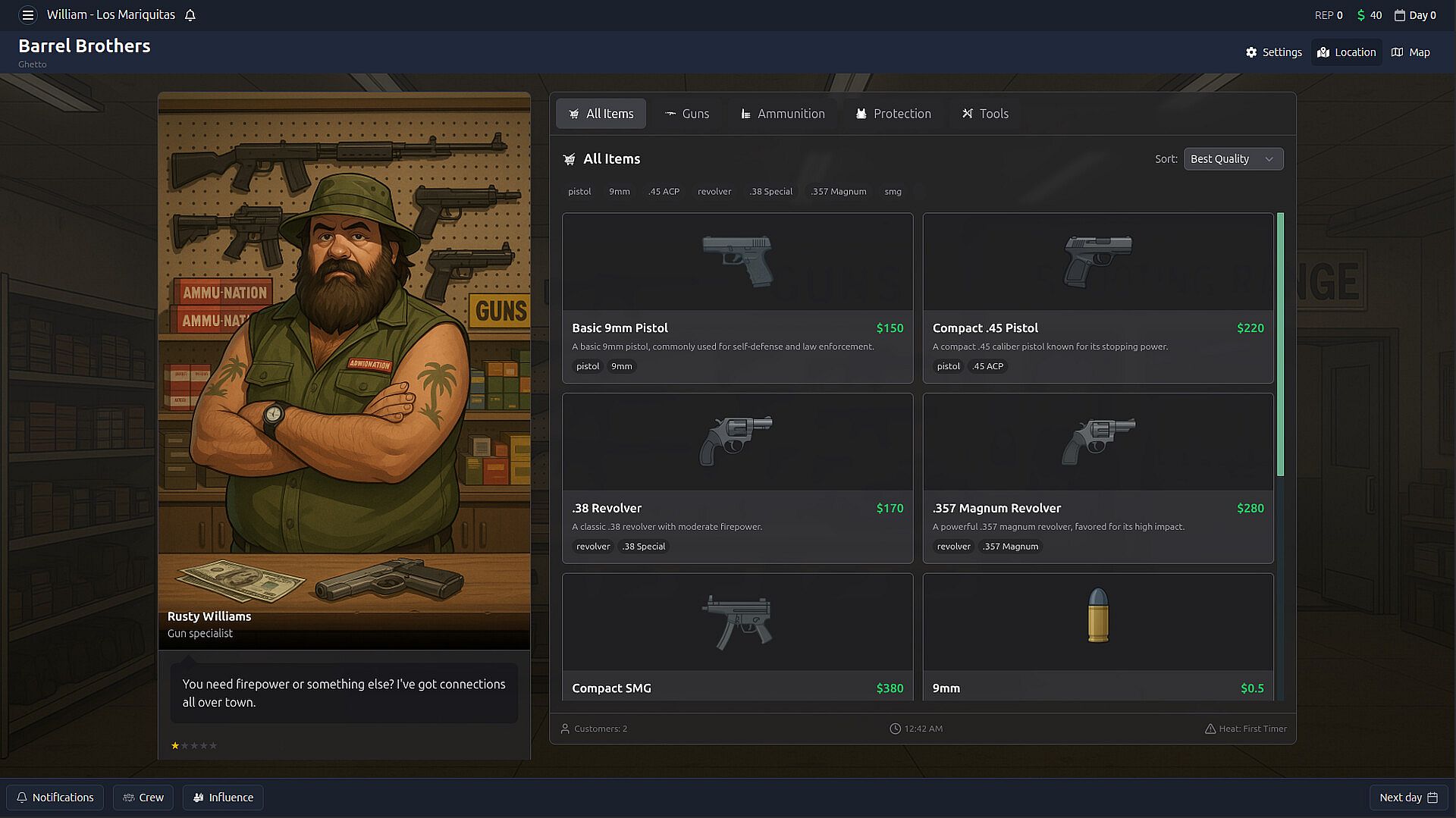Open the Influence panel
The height and width of the screenshot is (818, 1456).
223,798
